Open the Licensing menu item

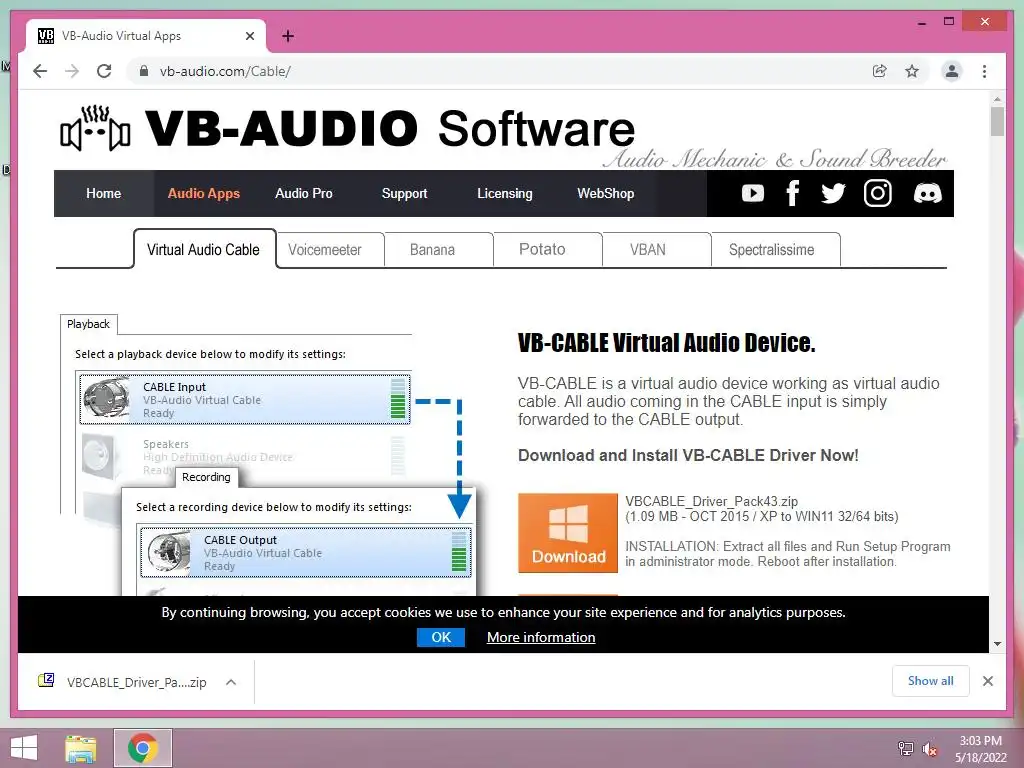click(x=505, y=193)
